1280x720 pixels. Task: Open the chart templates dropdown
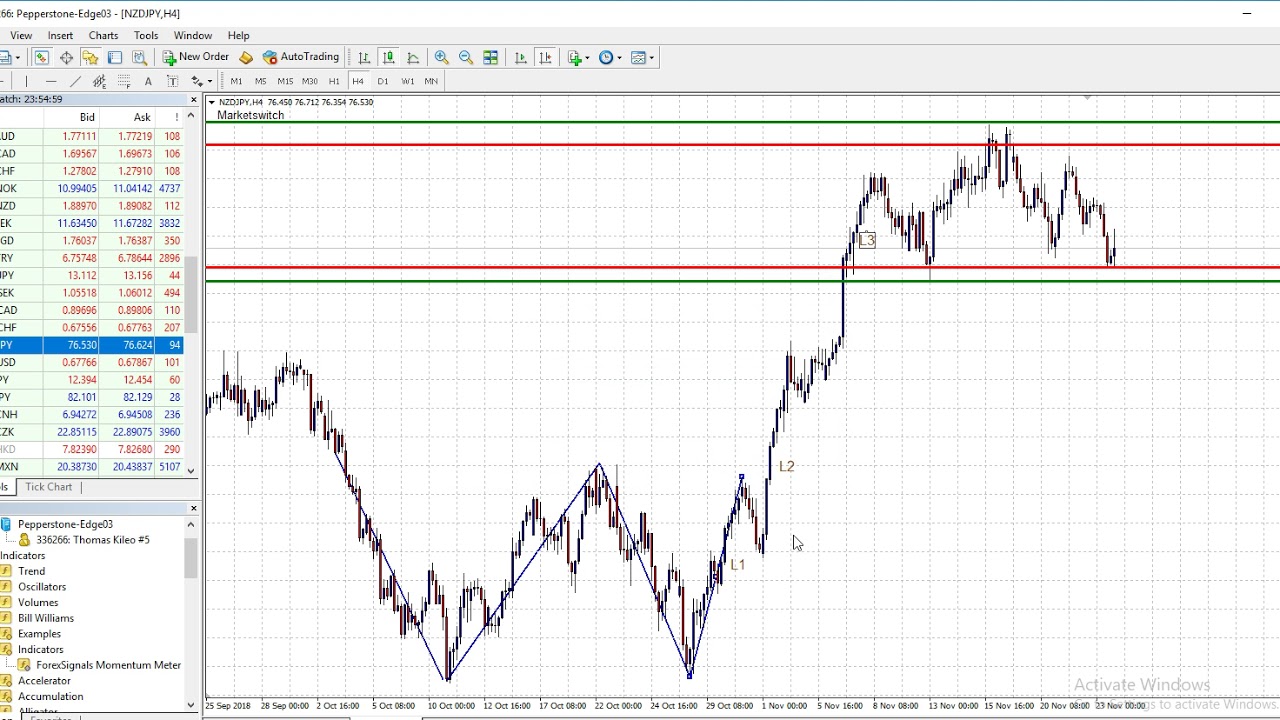(x=642, y=57)
